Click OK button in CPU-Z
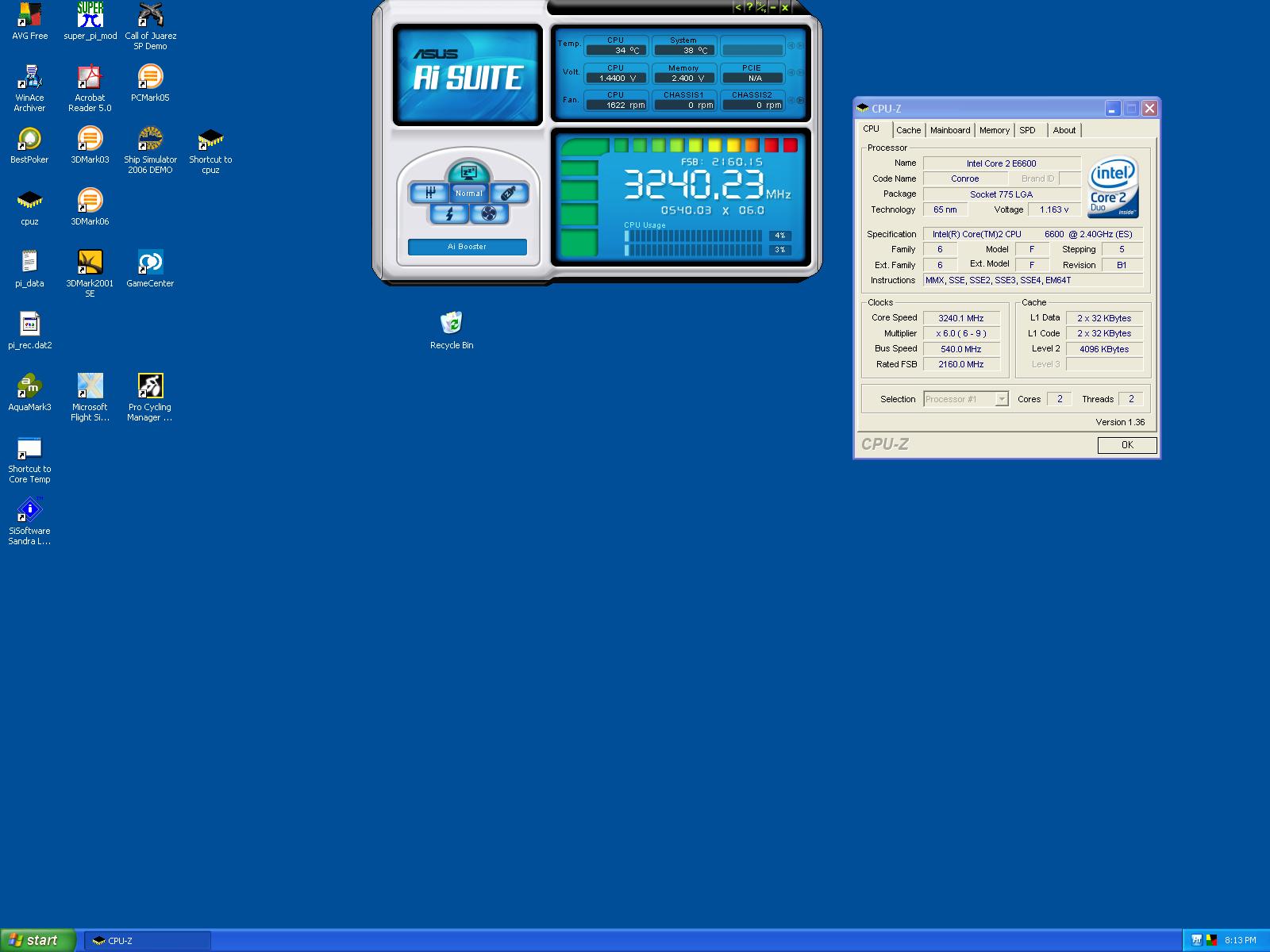The image size is (1270, 952). 1127,445
